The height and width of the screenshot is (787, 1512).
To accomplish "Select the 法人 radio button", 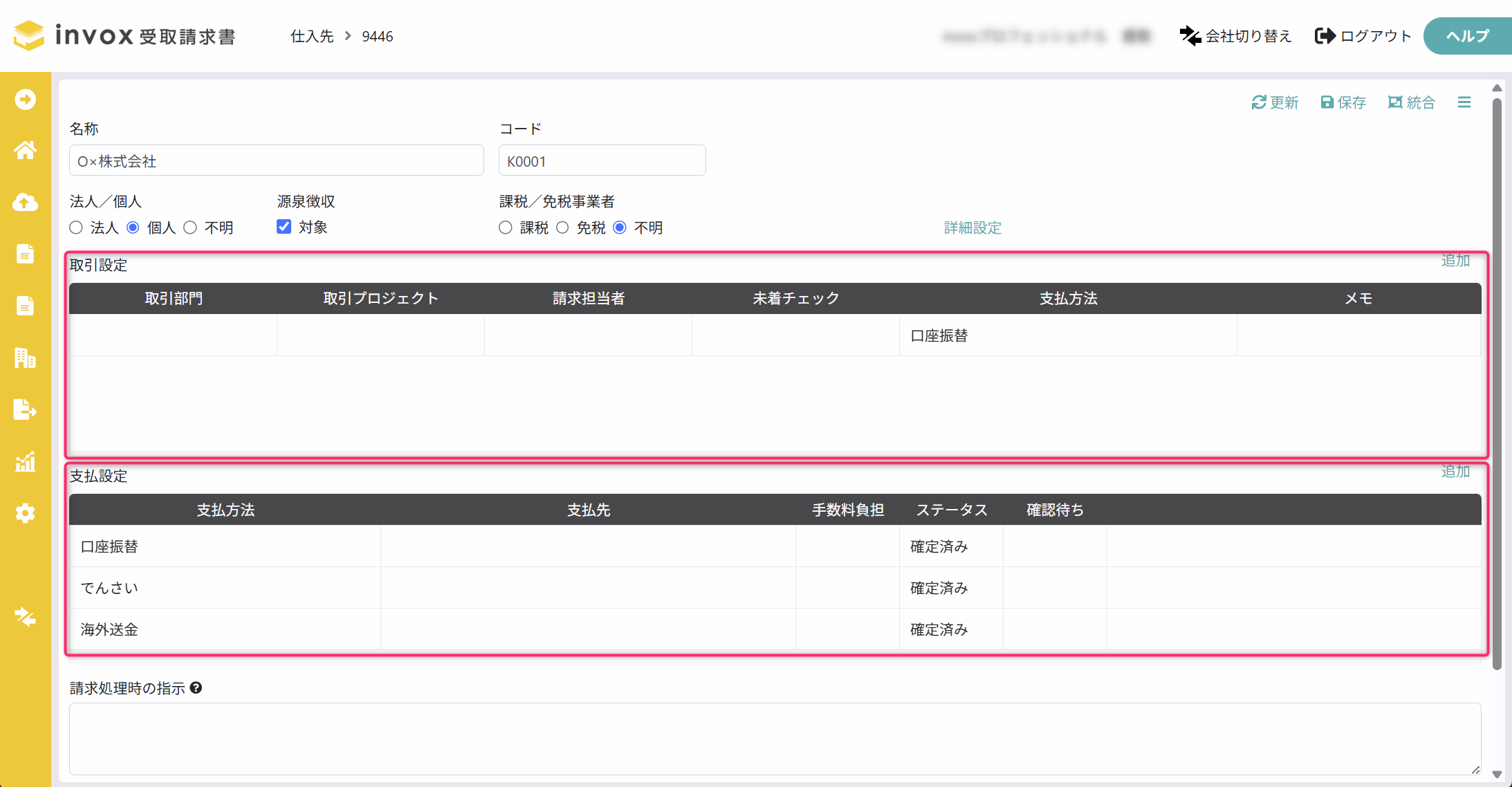I will tap(76, 228).
